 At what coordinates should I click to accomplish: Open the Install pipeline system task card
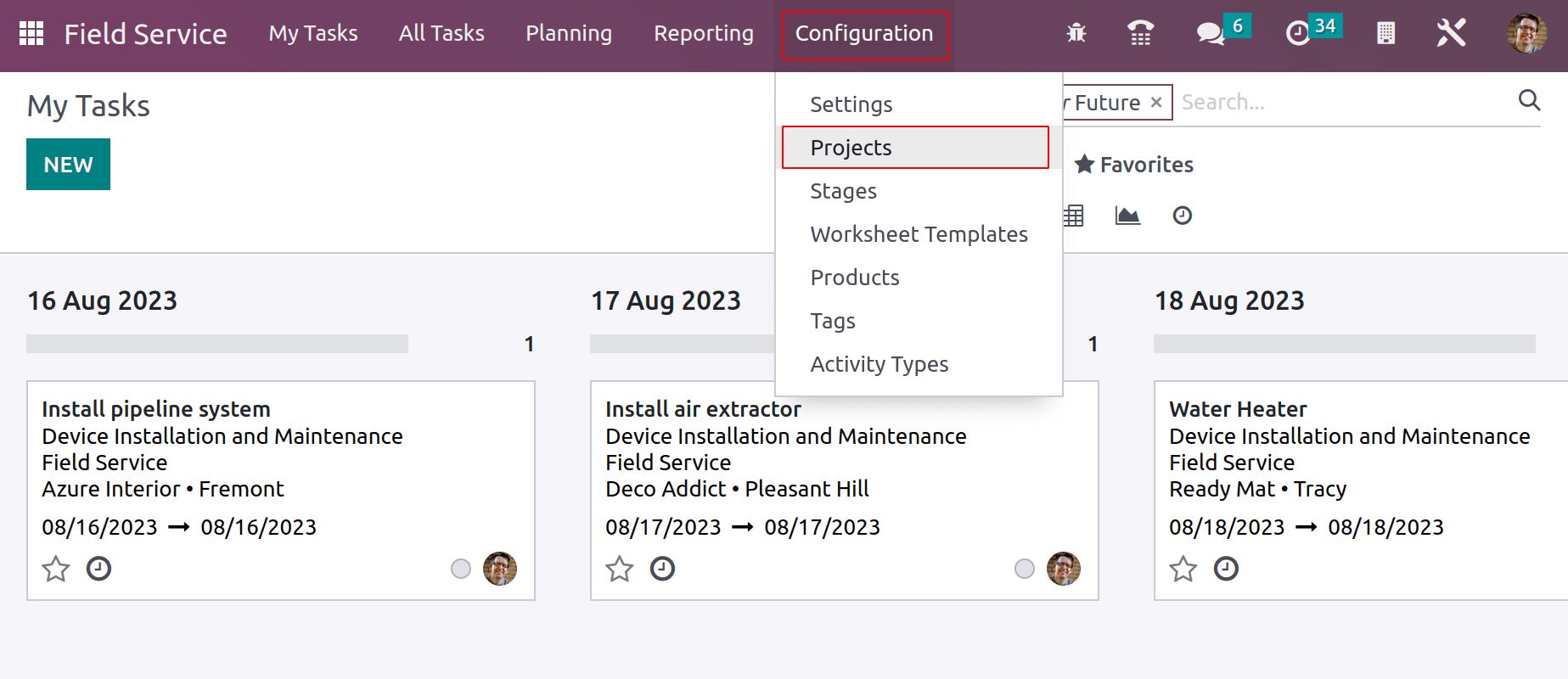pos(281,491)
